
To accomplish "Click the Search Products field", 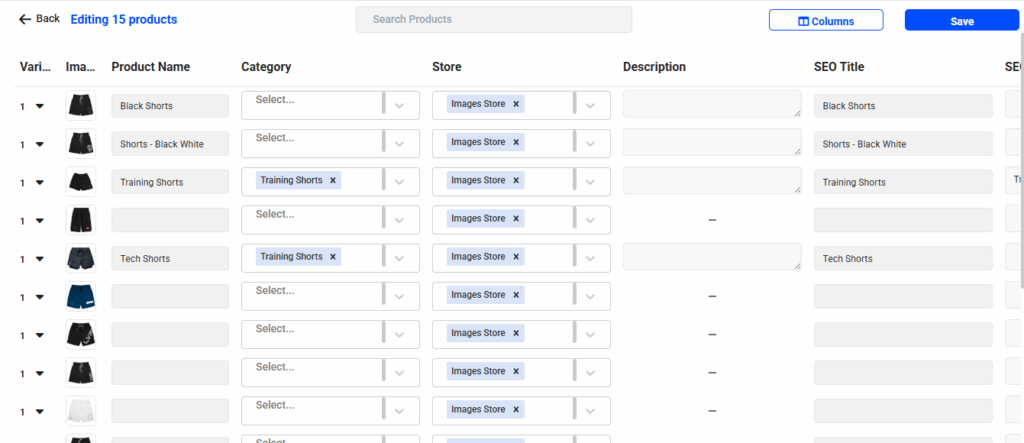I will coord(493,19).
